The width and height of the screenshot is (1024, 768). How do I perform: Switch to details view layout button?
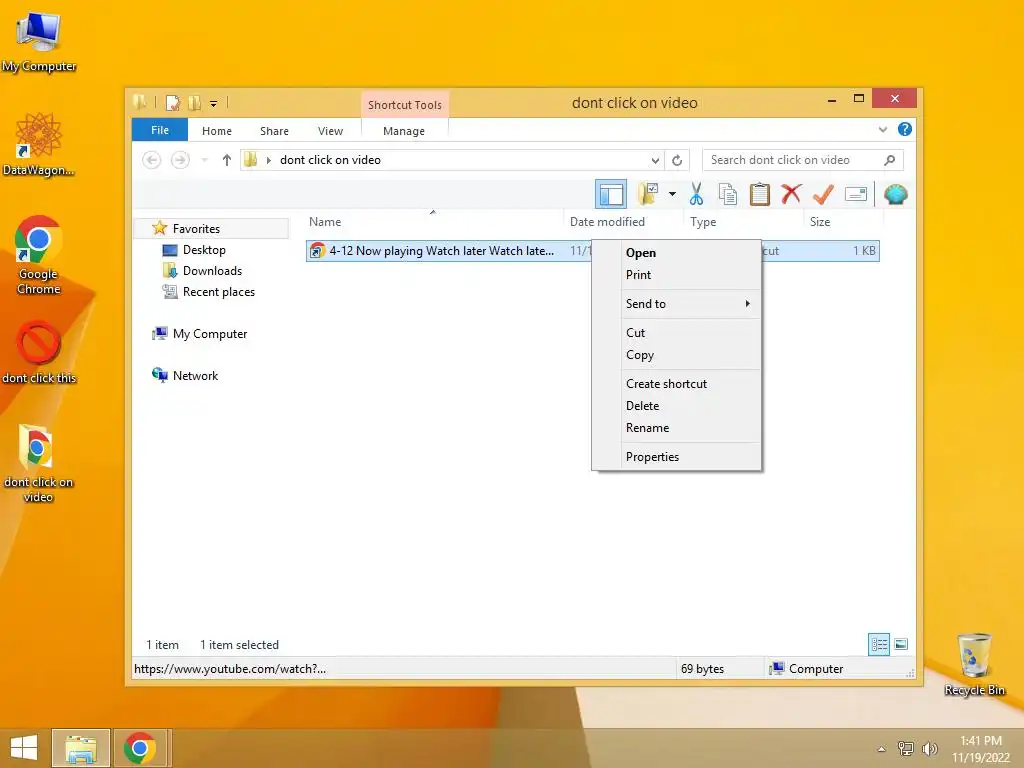pyautogui.click(x=878, y=645)
